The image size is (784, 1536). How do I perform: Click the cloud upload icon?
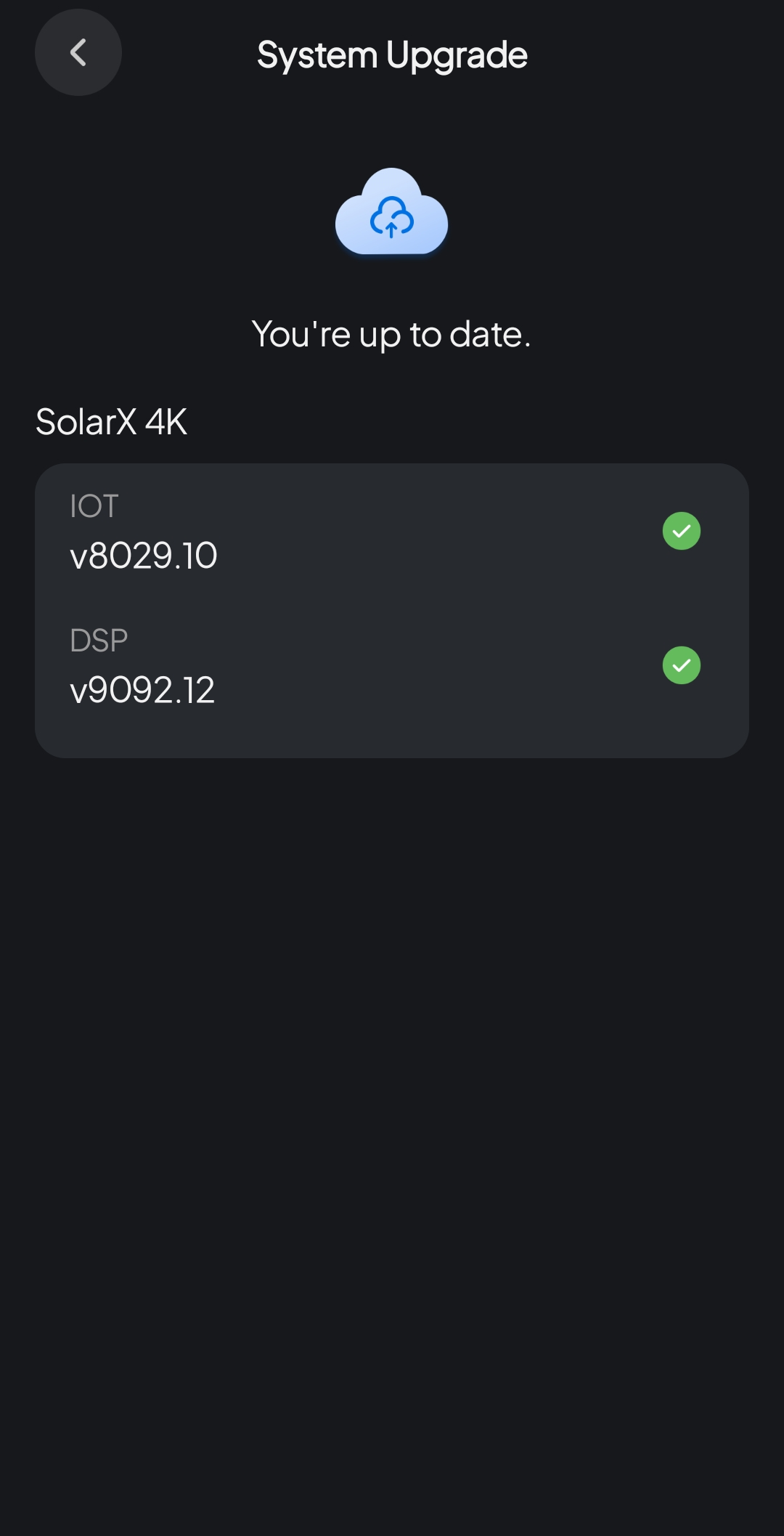[391, 212]
